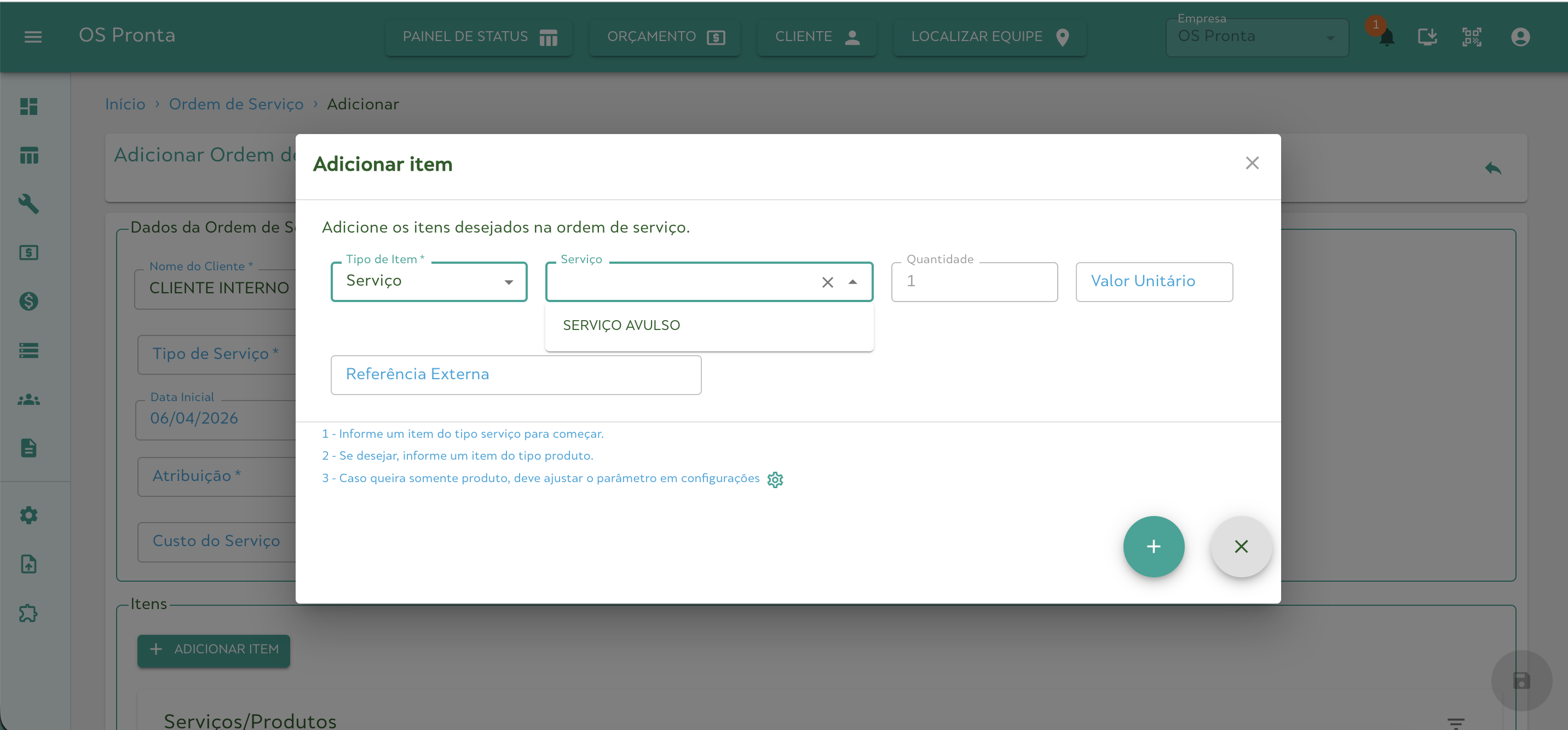
Task: Click the Quantidade input field
Action: 974,282
